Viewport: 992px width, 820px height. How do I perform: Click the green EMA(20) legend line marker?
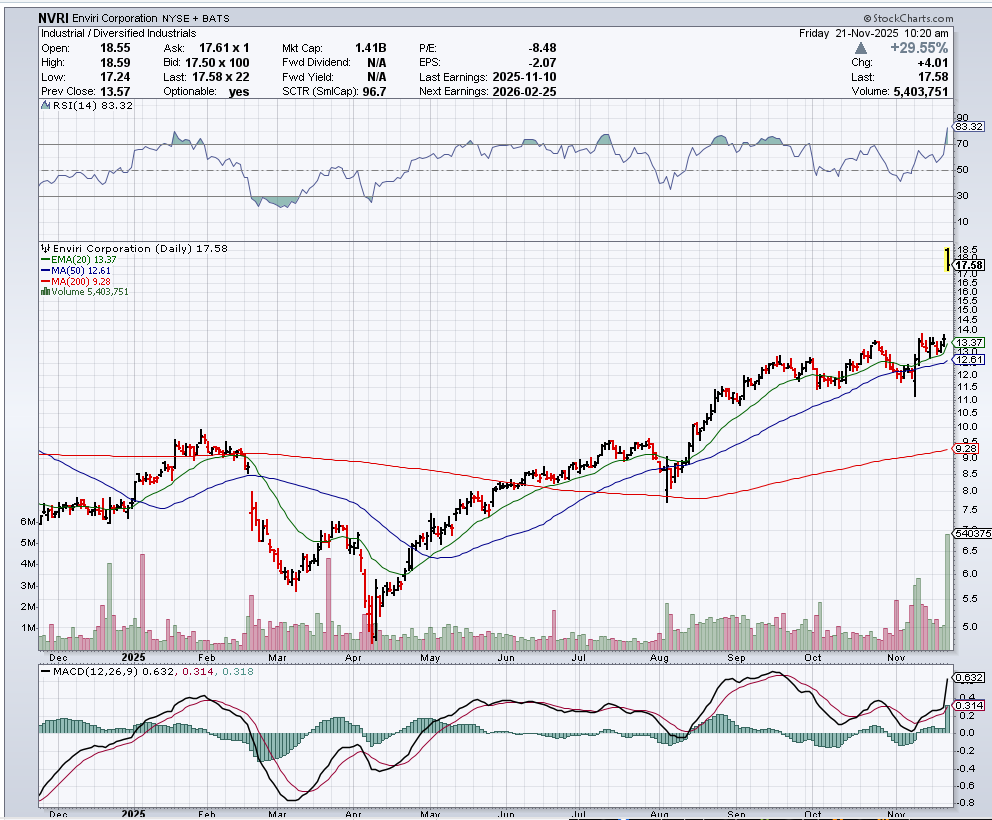click(x=45, y=259)
